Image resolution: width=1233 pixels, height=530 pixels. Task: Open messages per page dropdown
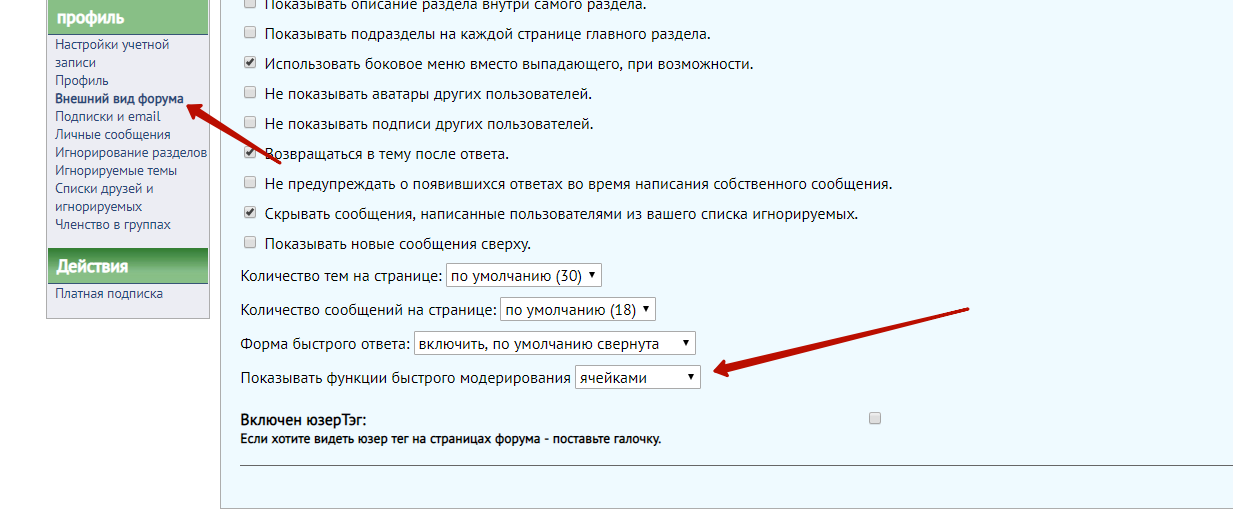[577, 310]
